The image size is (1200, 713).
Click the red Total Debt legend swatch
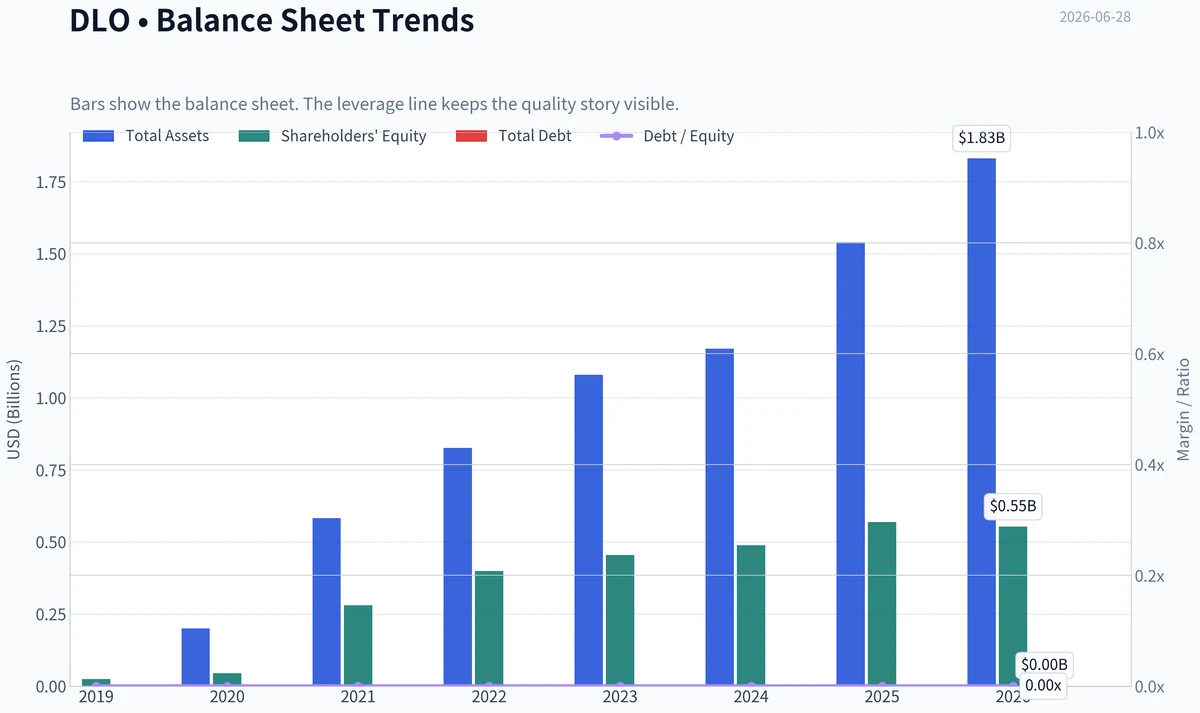471,136
